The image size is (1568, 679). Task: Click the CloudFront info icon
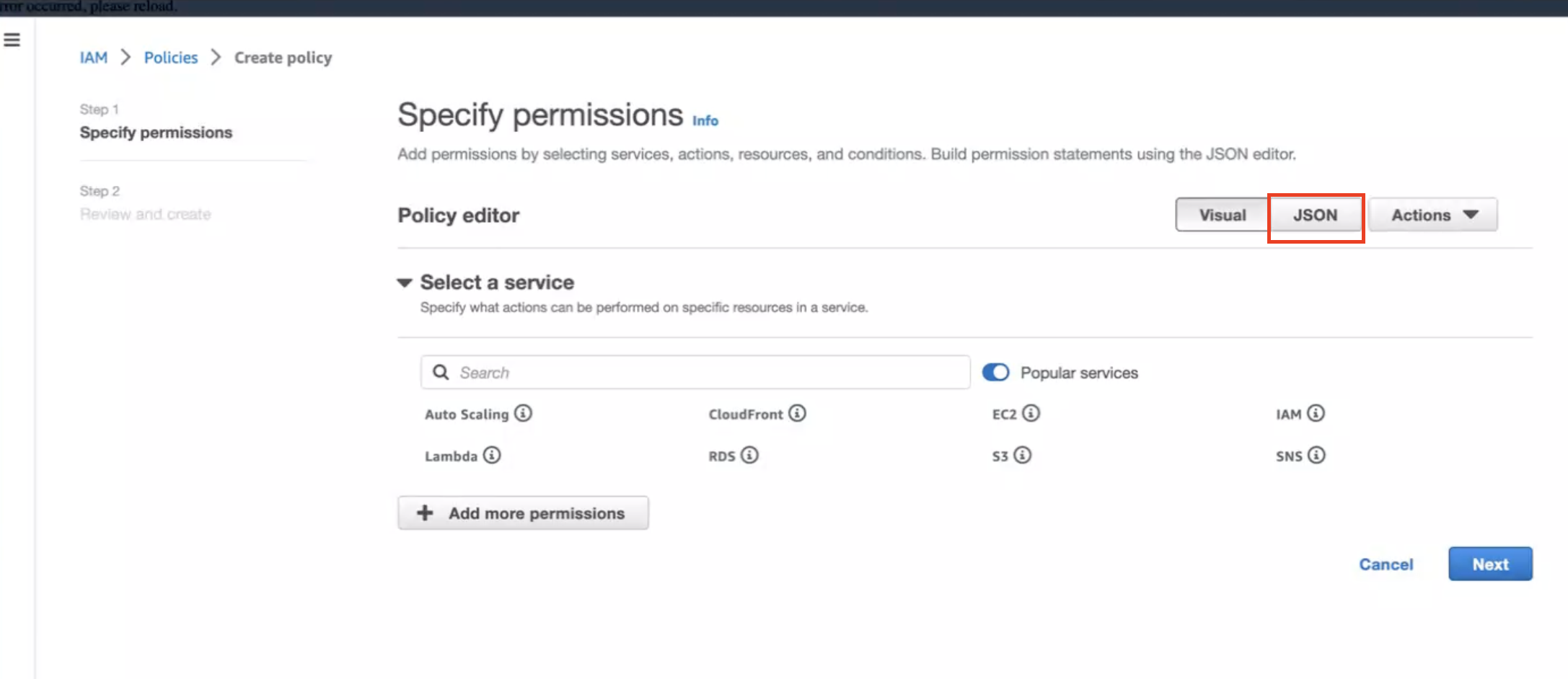coord(796,414)
